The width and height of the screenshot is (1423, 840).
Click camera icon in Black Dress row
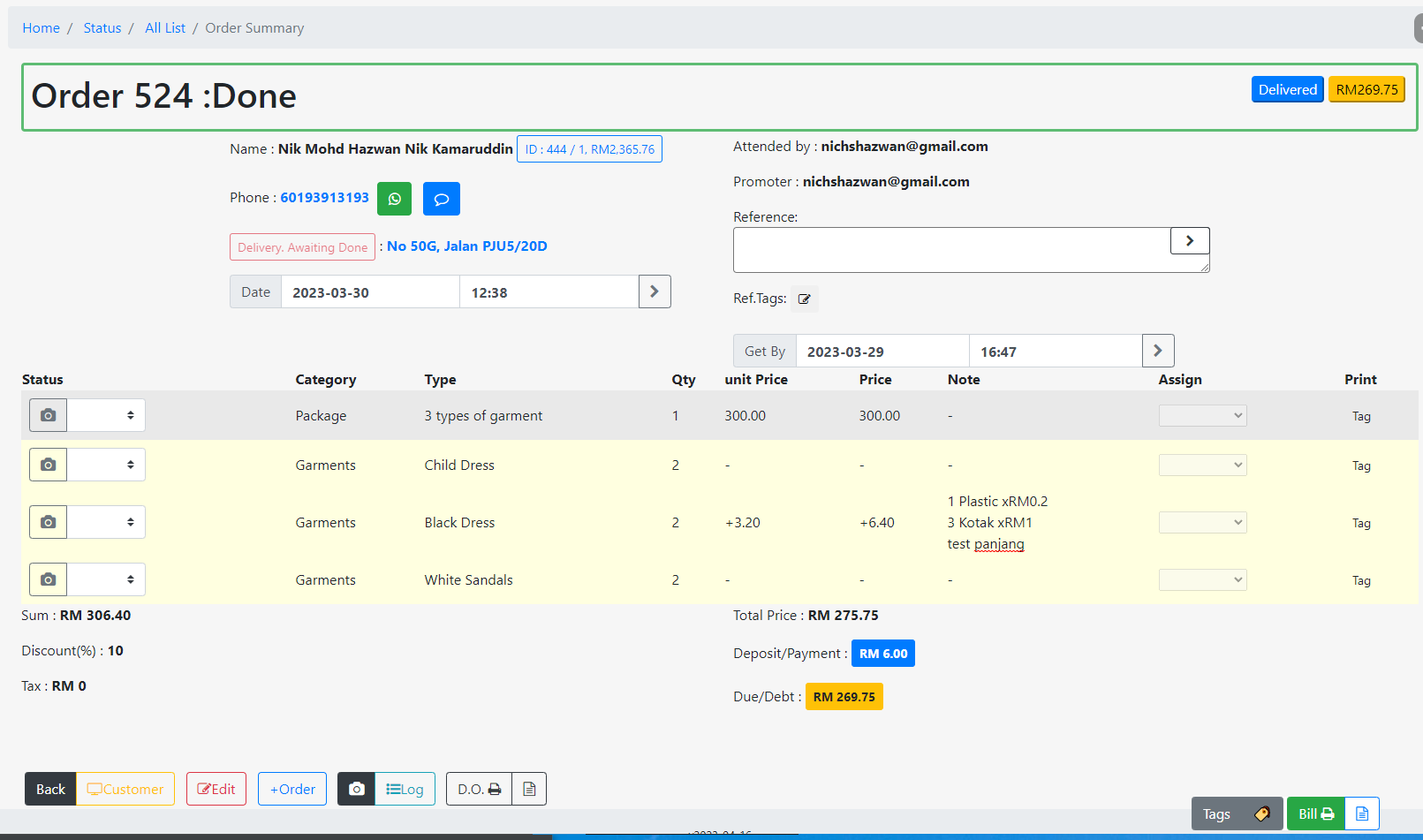coord(49,522)
